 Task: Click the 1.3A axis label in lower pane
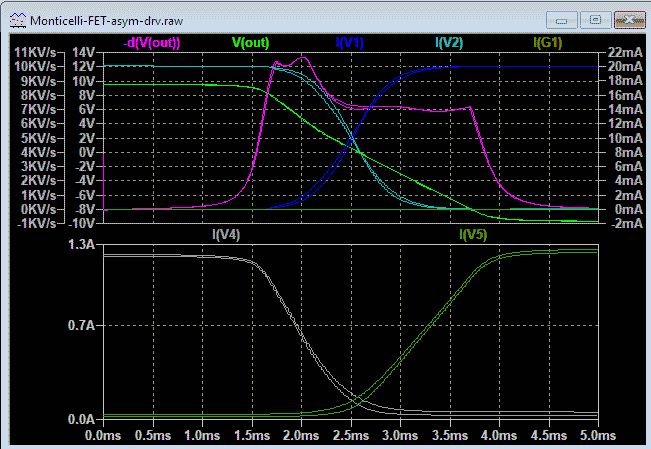(82, 245)
